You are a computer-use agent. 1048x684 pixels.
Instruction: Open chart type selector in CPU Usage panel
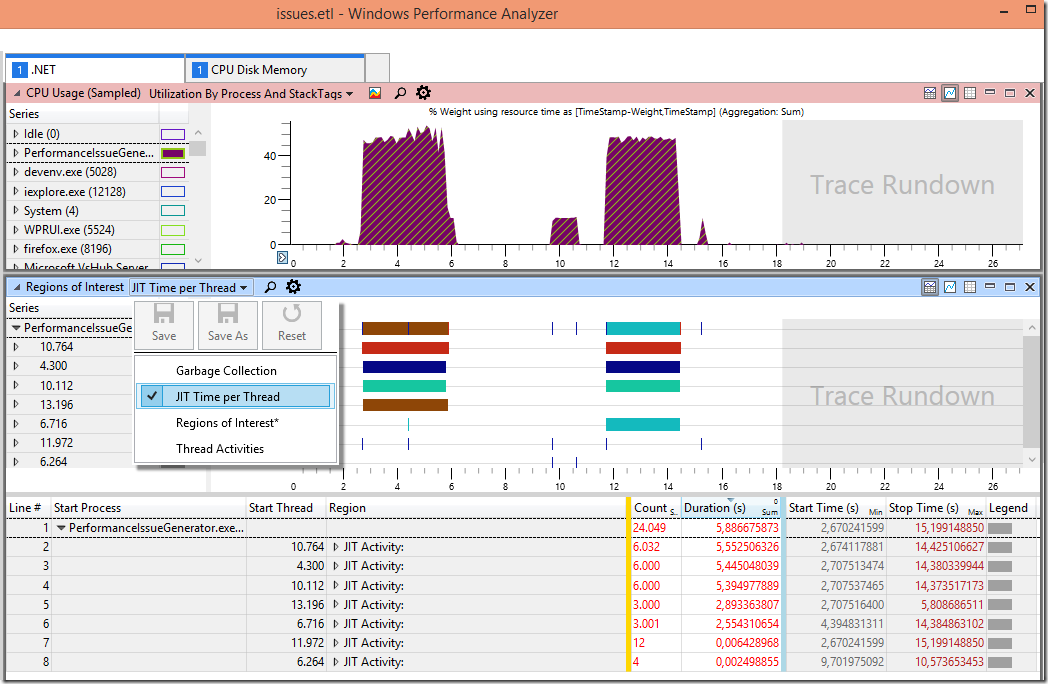pyautogui.click(x=375, y=93)
